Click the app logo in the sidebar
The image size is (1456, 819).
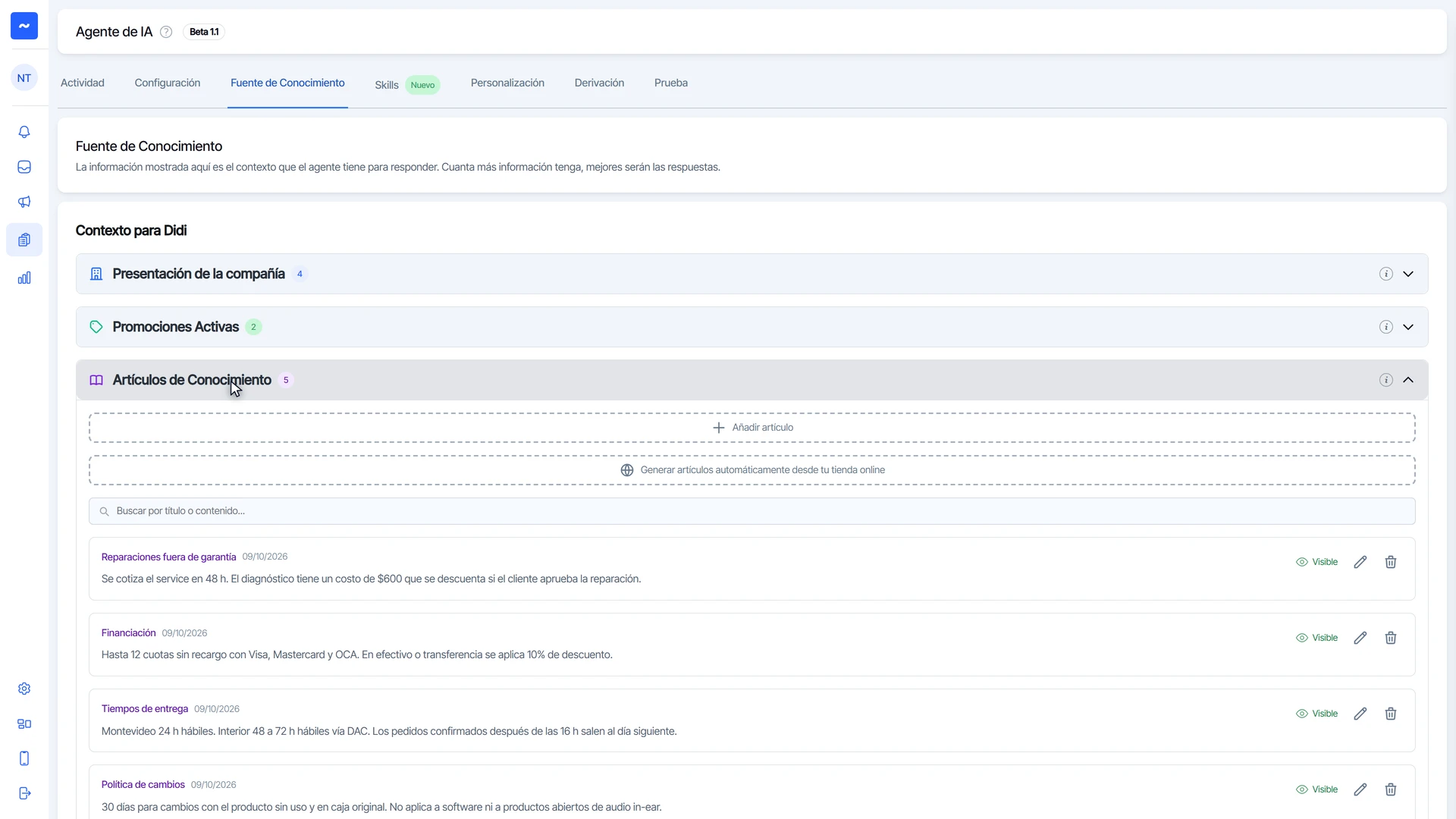click(x=24, y=26)
